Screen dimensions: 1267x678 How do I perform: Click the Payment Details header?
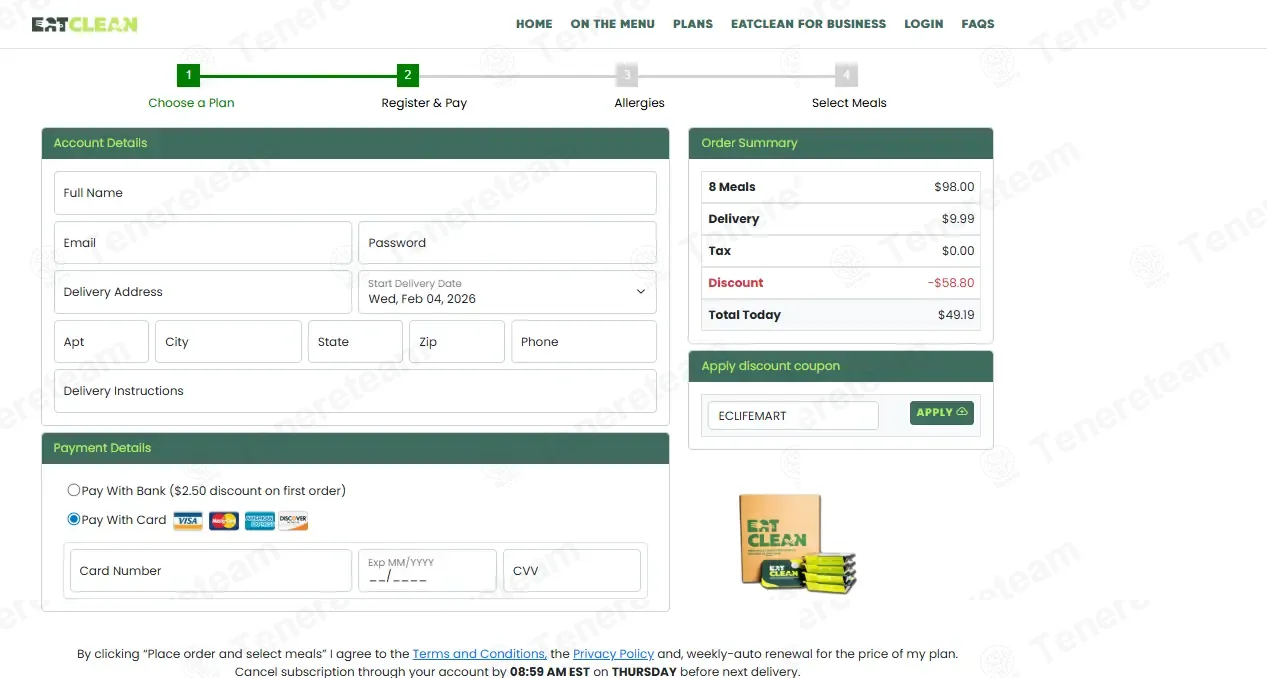point(355,448)
